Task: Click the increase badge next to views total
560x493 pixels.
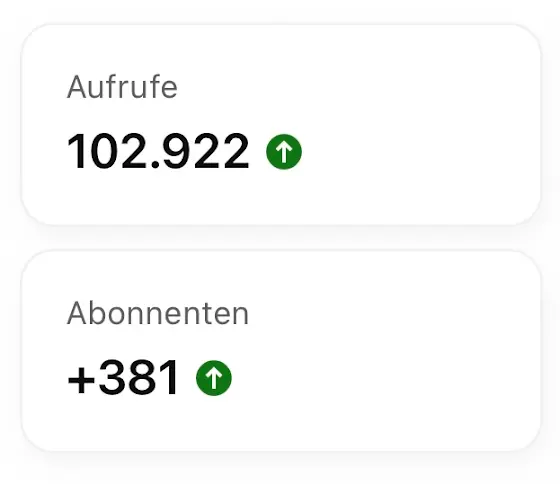Action: [284, 152]
